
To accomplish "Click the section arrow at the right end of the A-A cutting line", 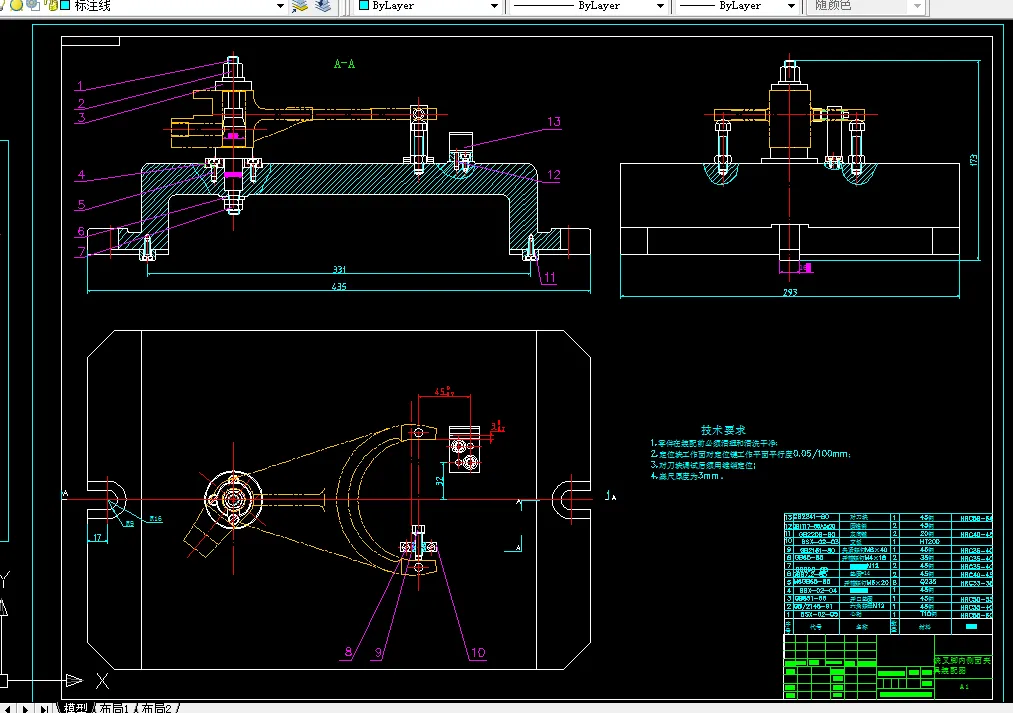I will [x=606, y=495].
